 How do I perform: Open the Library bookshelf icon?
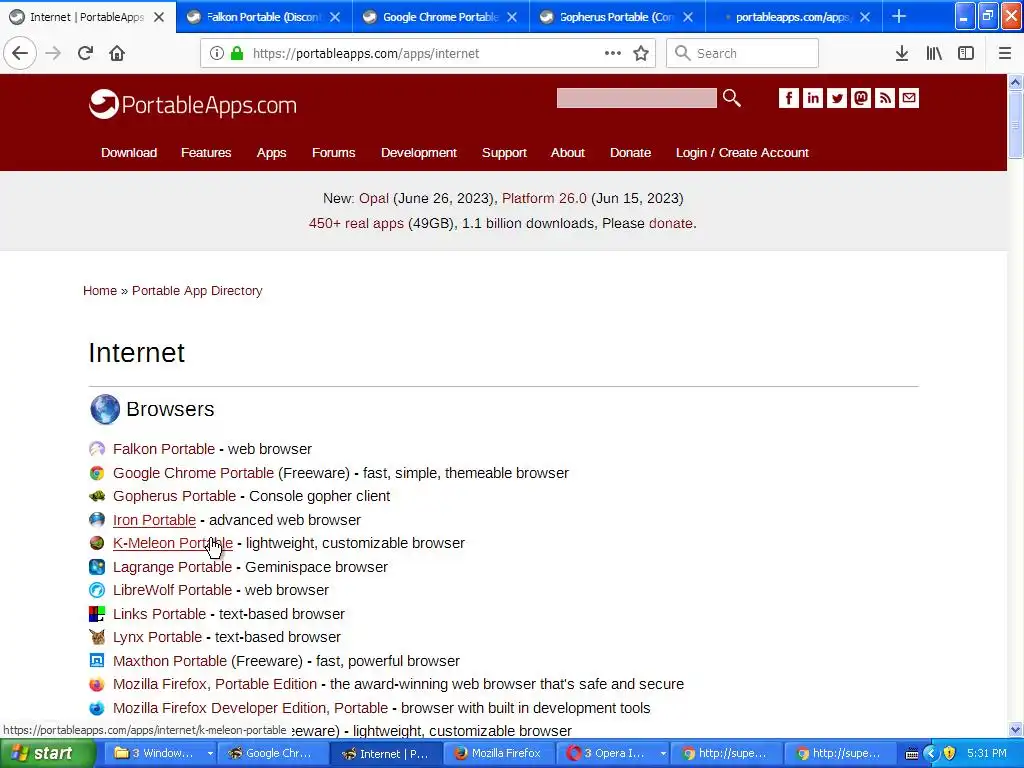click(934, 53)
